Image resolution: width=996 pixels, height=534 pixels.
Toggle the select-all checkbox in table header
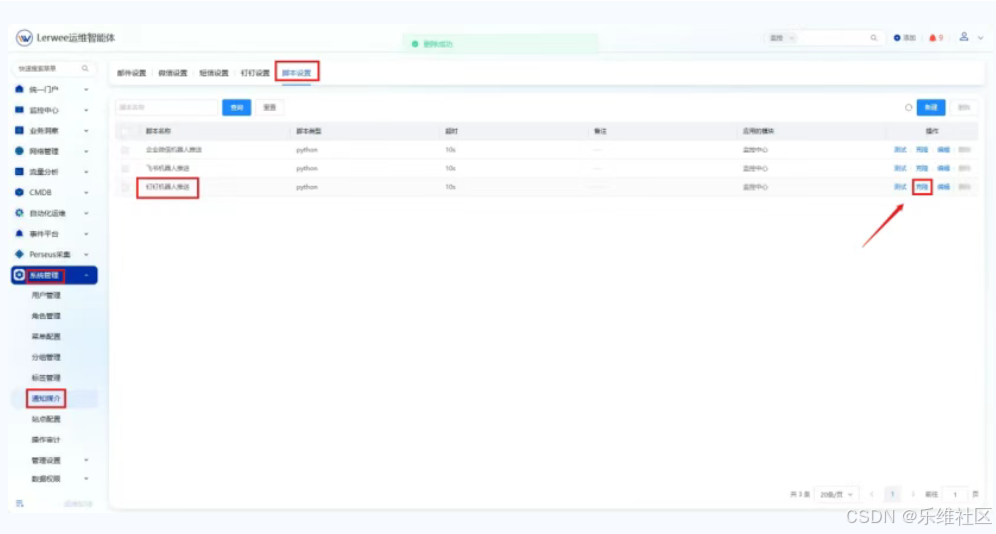click(x=125, y=131)
